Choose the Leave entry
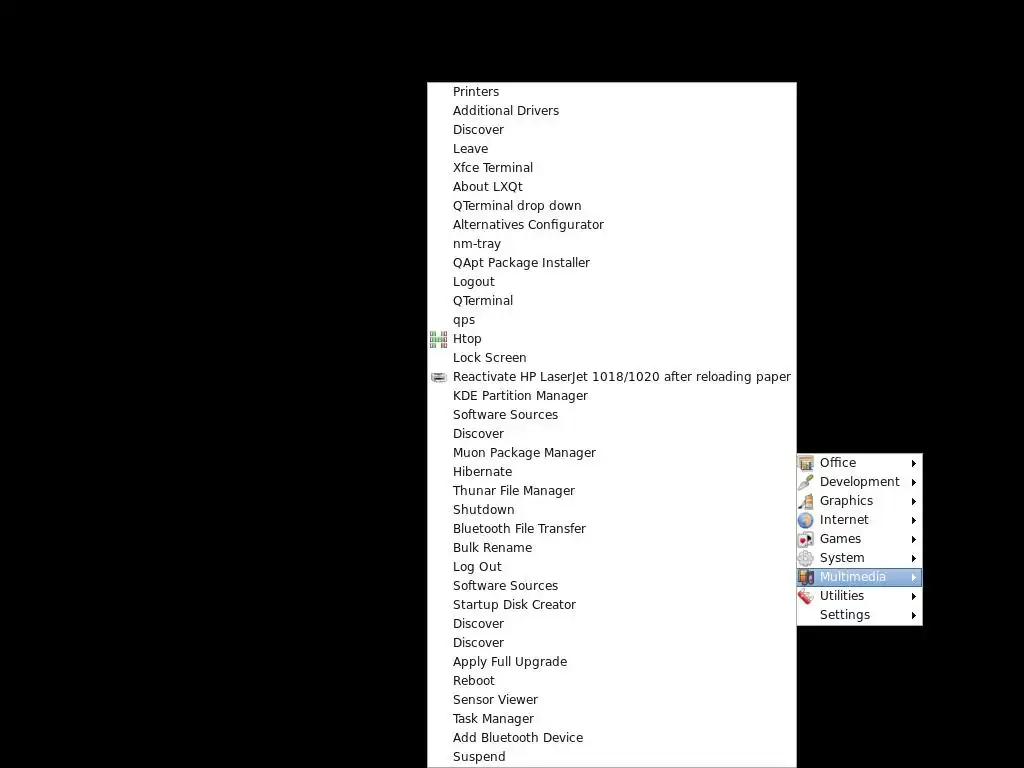The image size is (1024, 768). (x=612, y=148)
